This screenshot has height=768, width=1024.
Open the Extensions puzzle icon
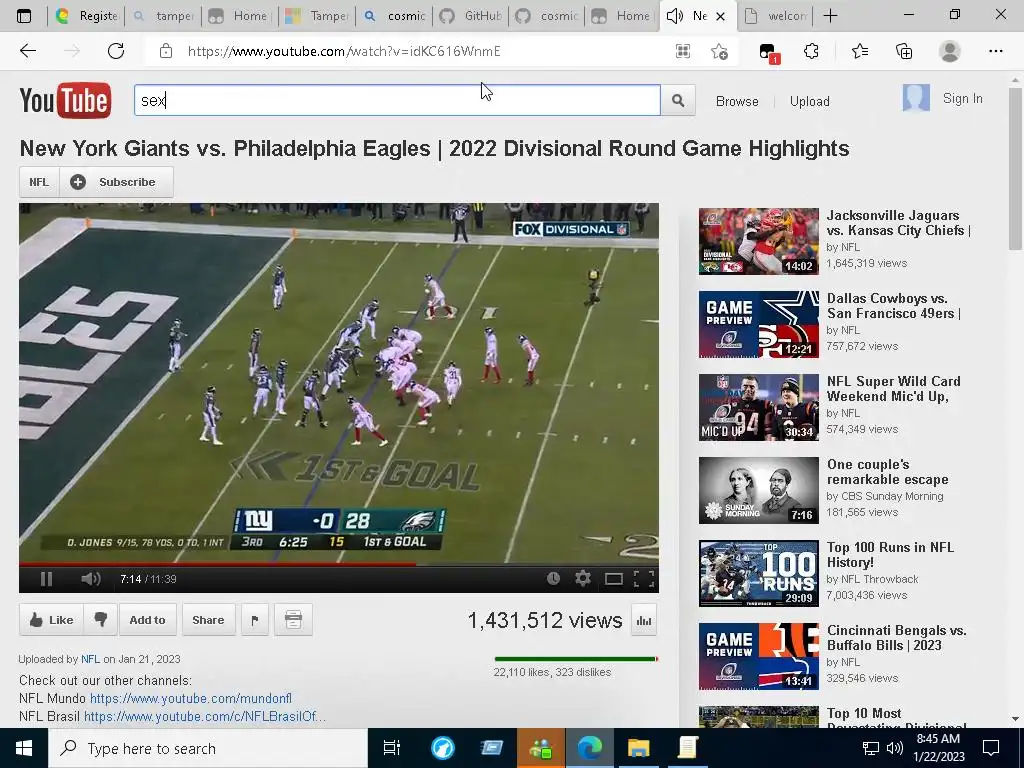click(x=811, y=51)
